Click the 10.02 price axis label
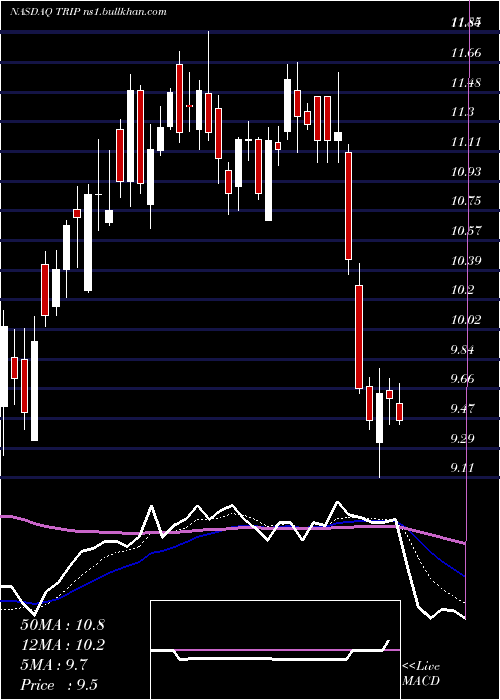The image size is (500, 700). coord(466,320)
